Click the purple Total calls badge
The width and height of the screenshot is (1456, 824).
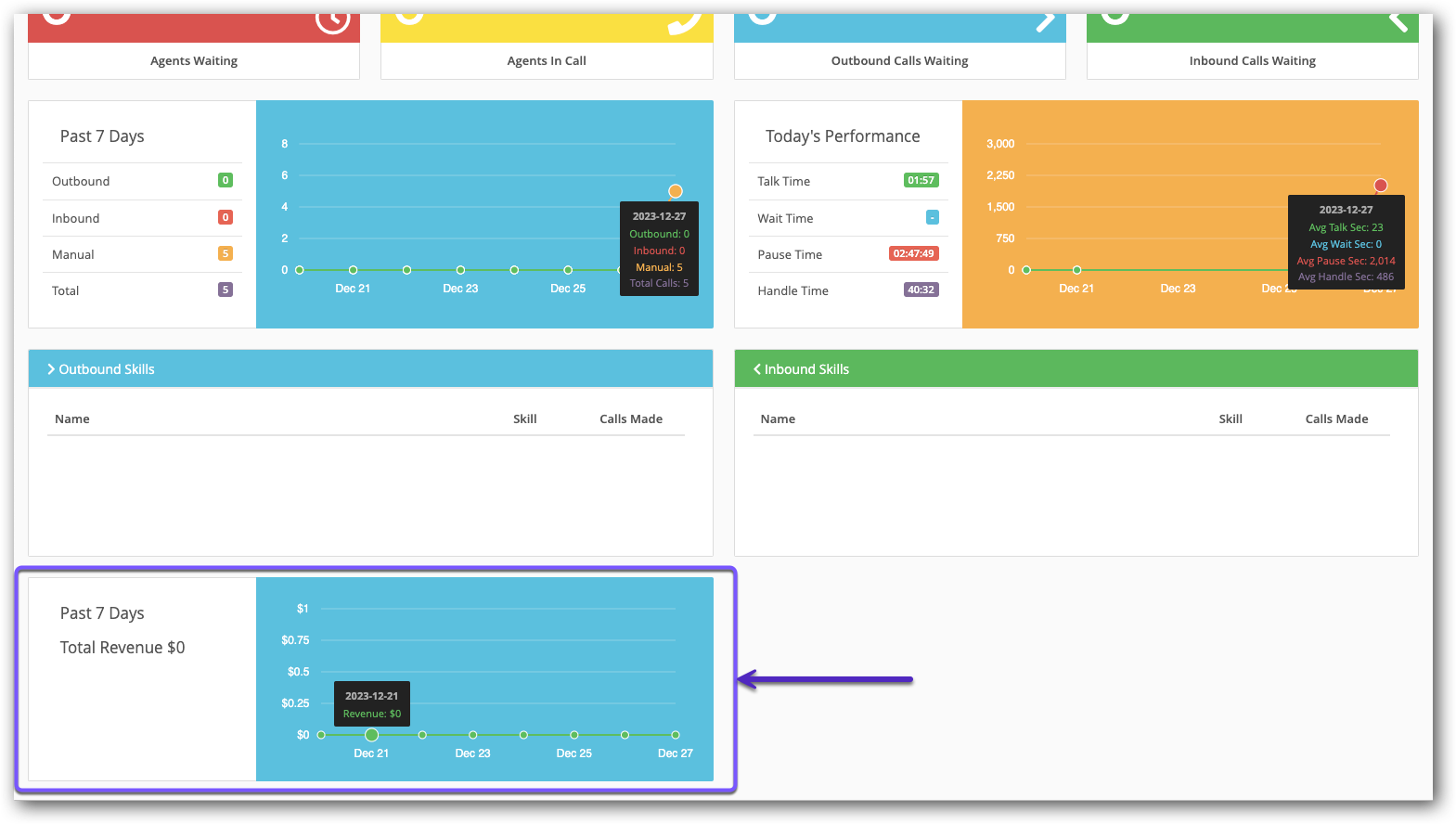point(225,290)
